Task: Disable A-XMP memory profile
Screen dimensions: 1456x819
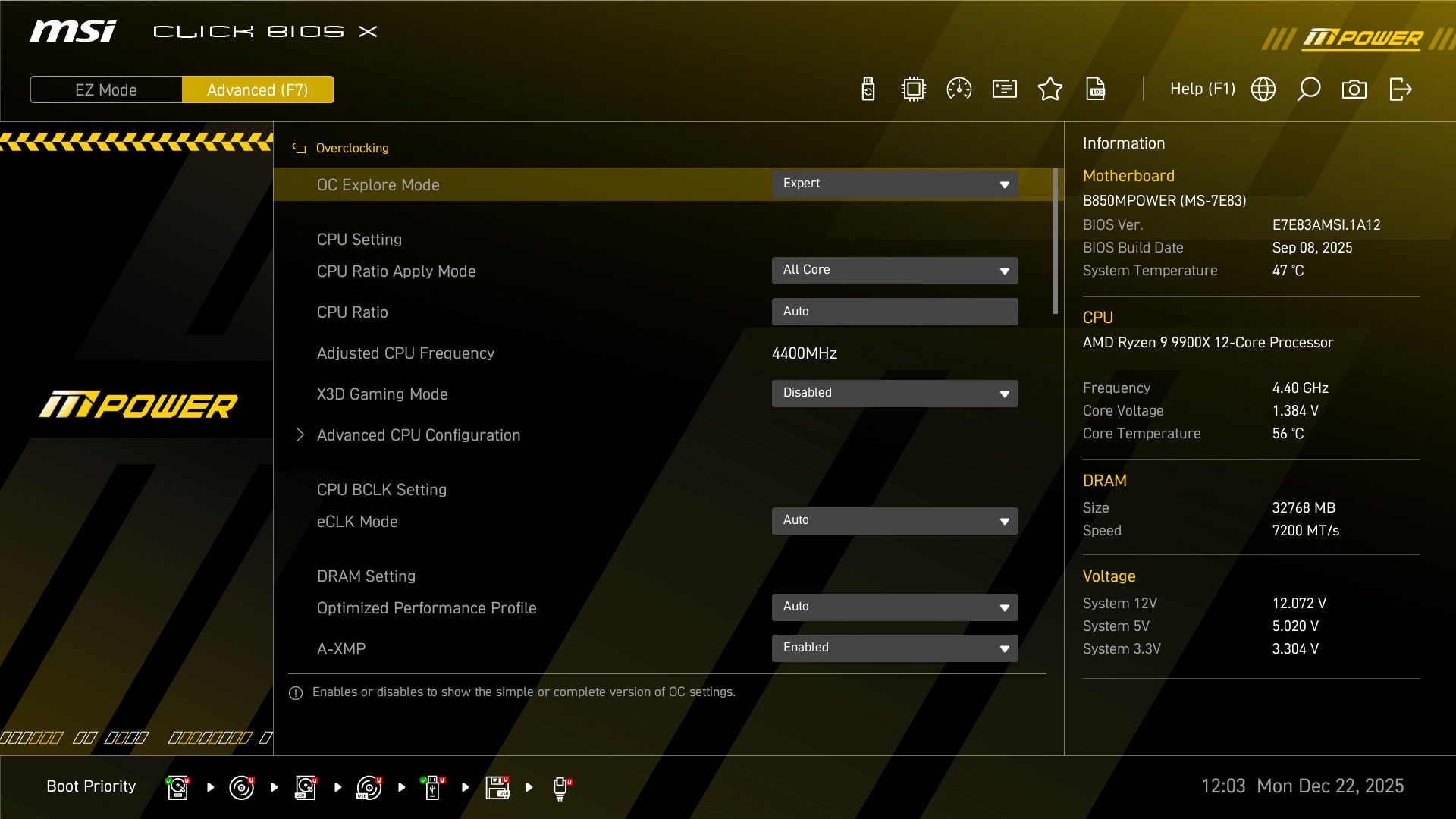Action: (895, 648)
